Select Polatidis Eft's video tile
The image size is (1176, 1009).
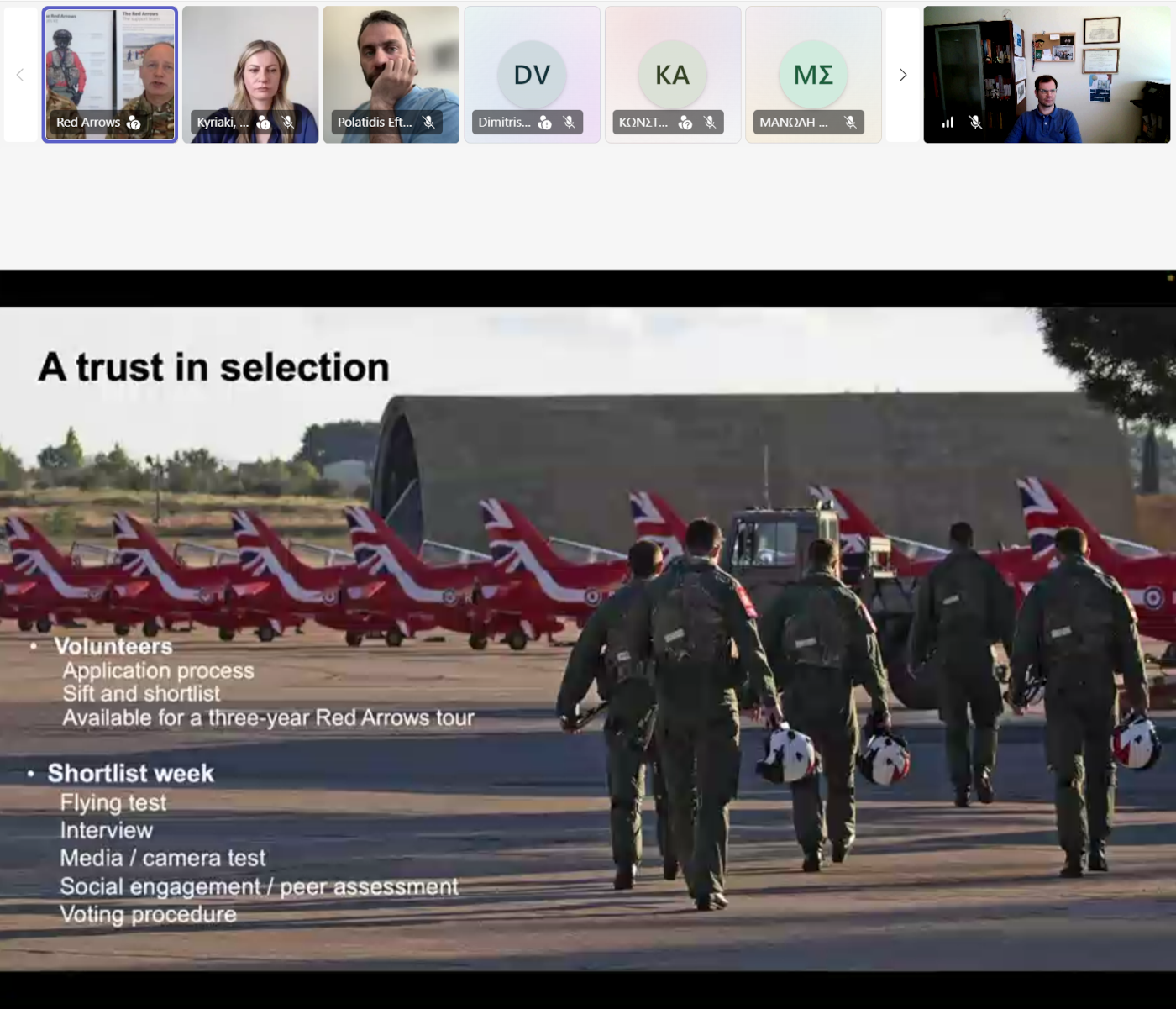tap(391, 75)
